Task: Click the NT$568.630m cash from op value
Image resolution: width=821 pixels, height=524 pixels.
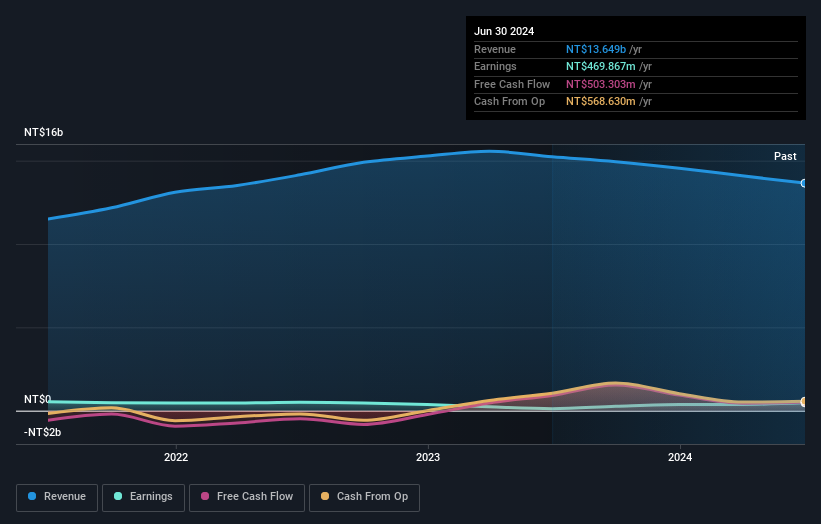Action: click(x=601, y=102)
